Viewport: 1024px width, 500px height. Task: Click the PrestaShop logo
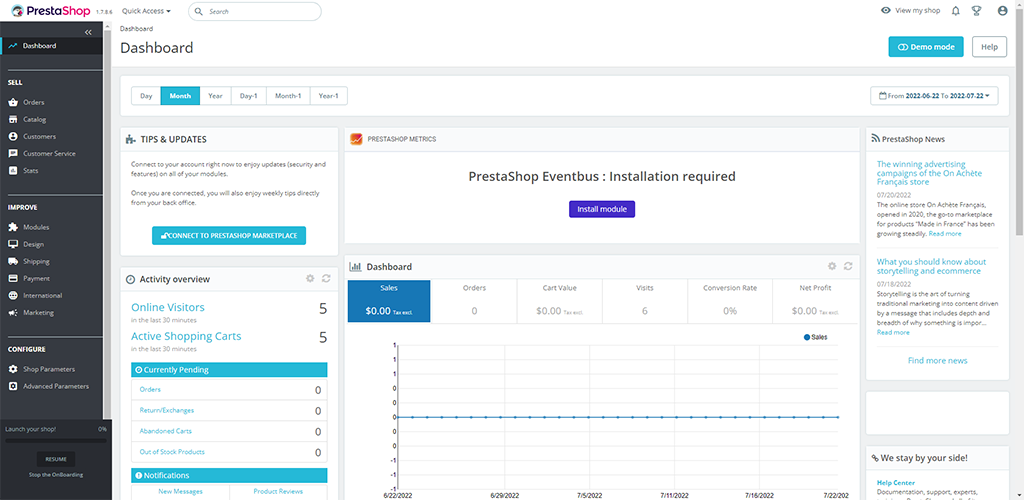[x=51, y=11]
